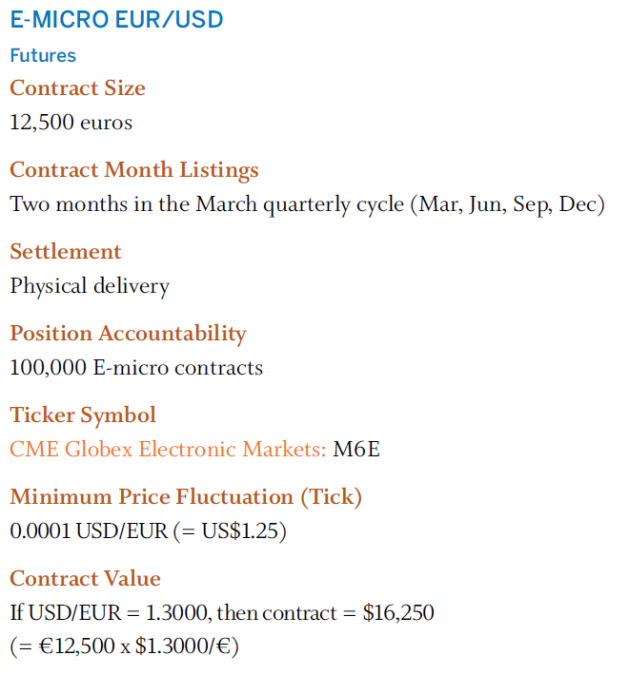Select the Minimum Price Fluctuation (Tick) heading
Image resolution: width=632 pixels, height=675 pixels.
(186, 496)
